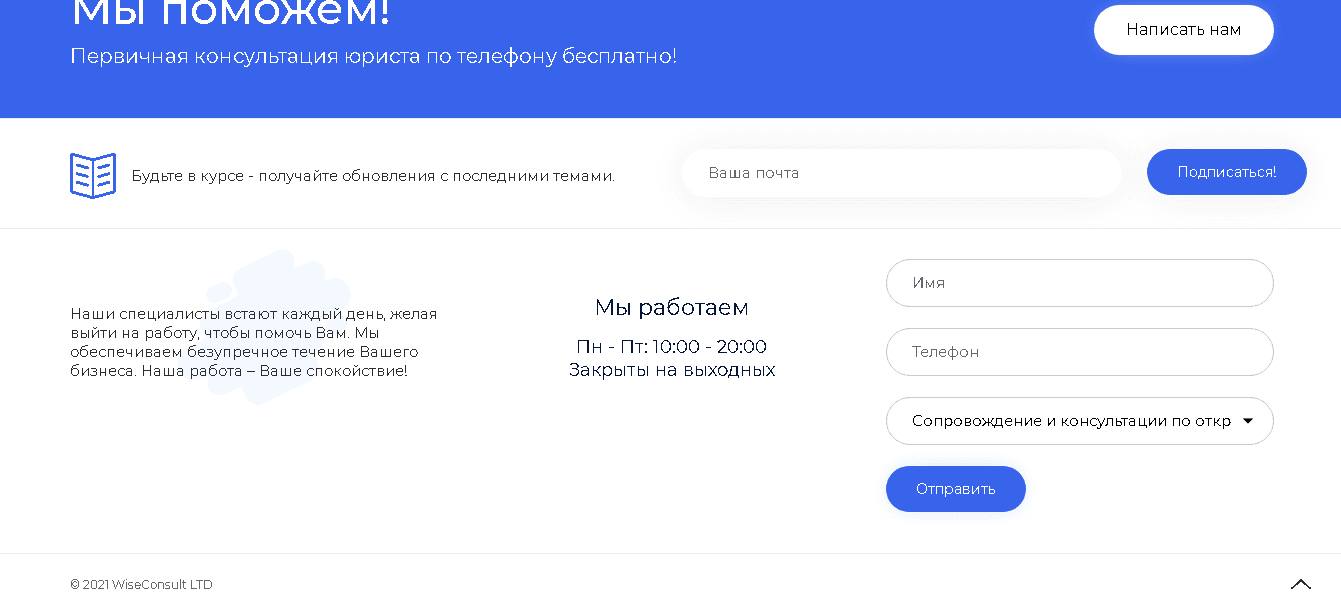Select the "Телефон" phone input
This screenshot has height=614, width=1341.
tap(1079, 352)
